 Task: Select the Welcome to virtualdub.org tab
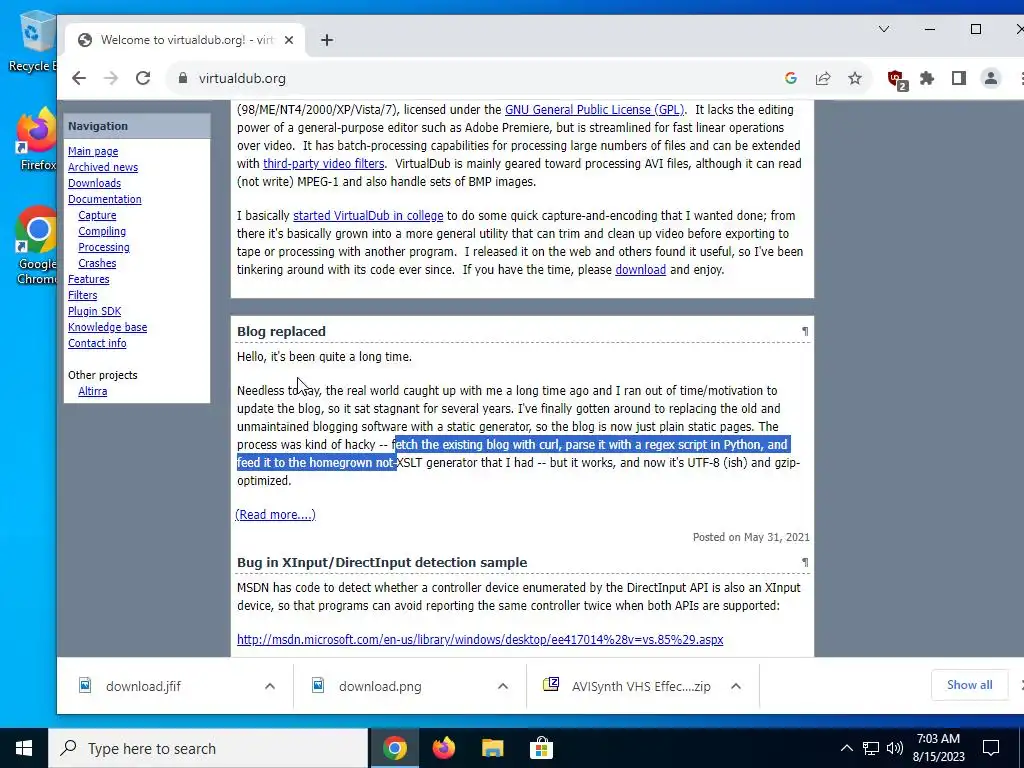[x=186, y=40]
